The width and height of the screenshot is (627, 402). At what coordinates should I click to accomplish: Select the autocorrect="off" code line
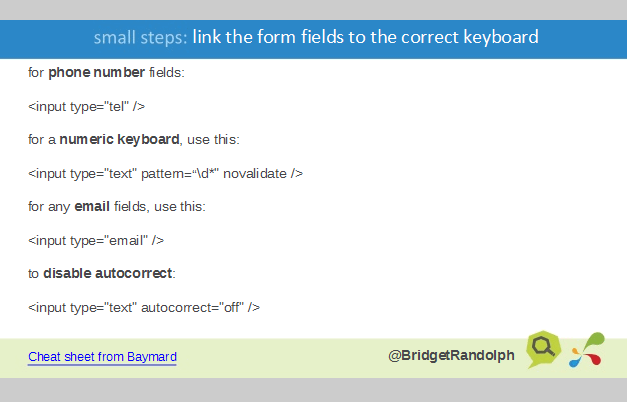pos(144,307)
